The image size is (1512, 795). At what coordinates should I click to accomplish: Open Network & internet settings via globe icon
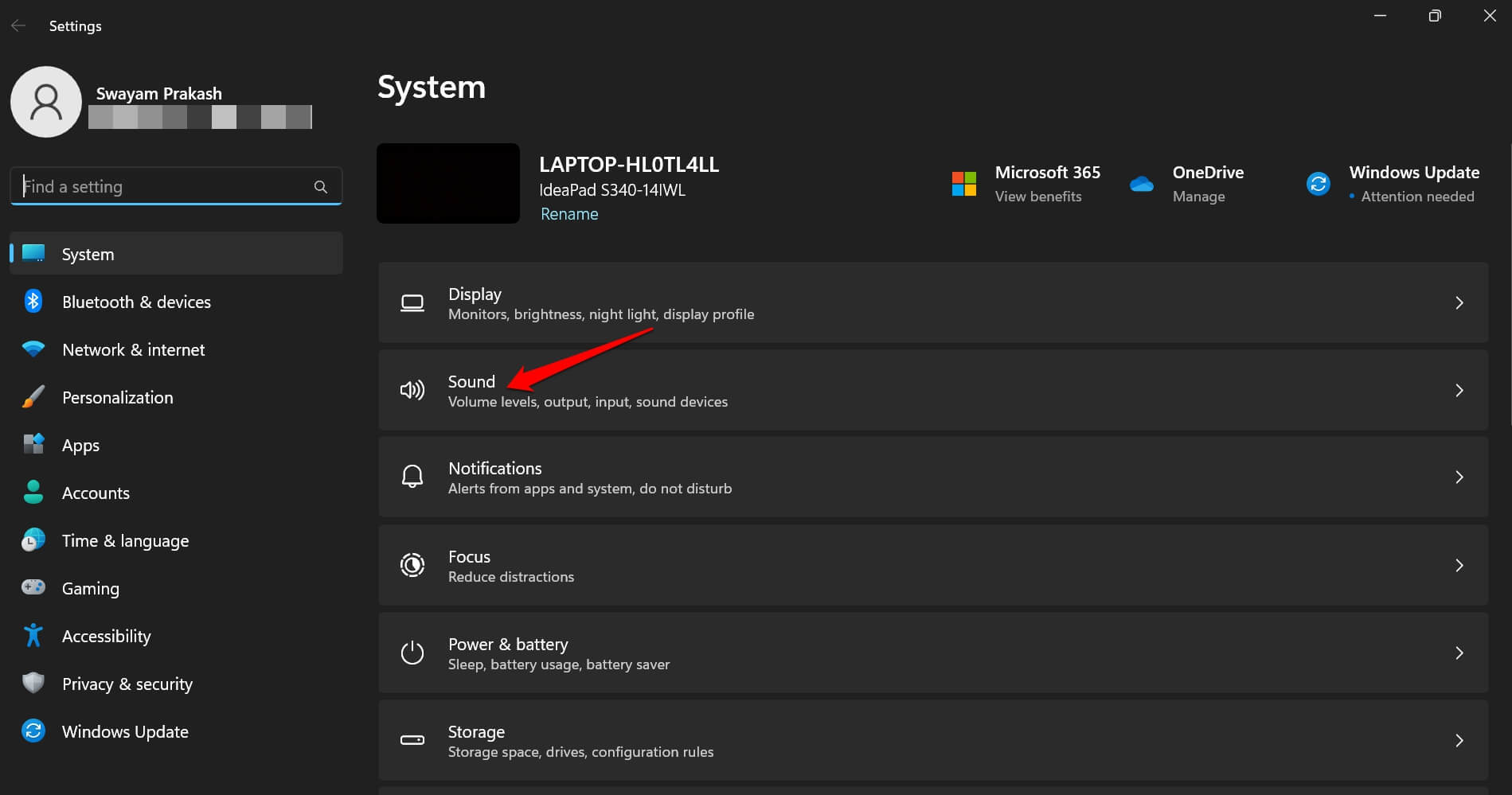(x=33, y=349)
